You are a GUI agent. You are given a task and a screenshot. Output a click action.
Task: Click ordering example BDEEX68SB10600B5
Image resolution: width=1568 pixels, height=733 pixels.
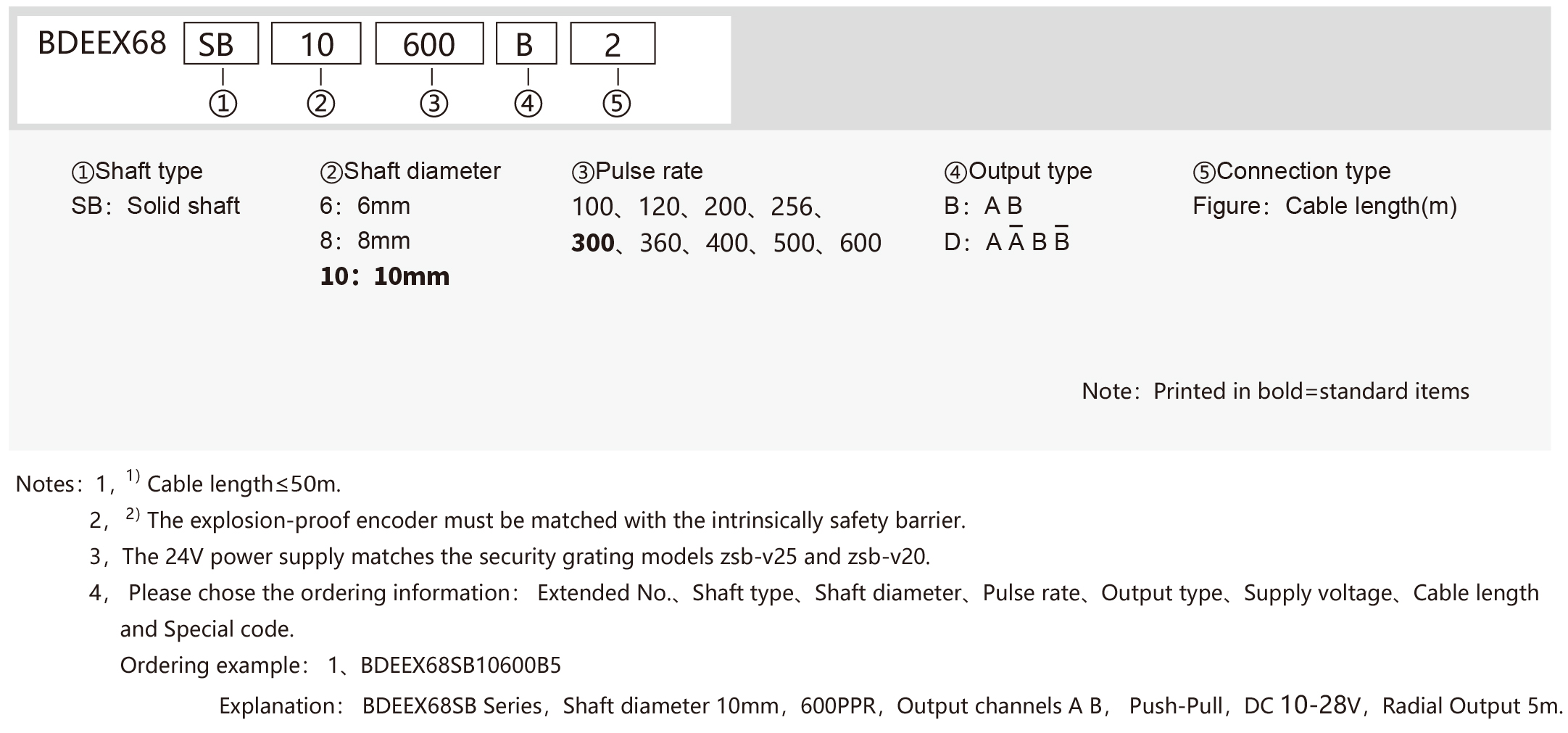(x=460, y=665)
